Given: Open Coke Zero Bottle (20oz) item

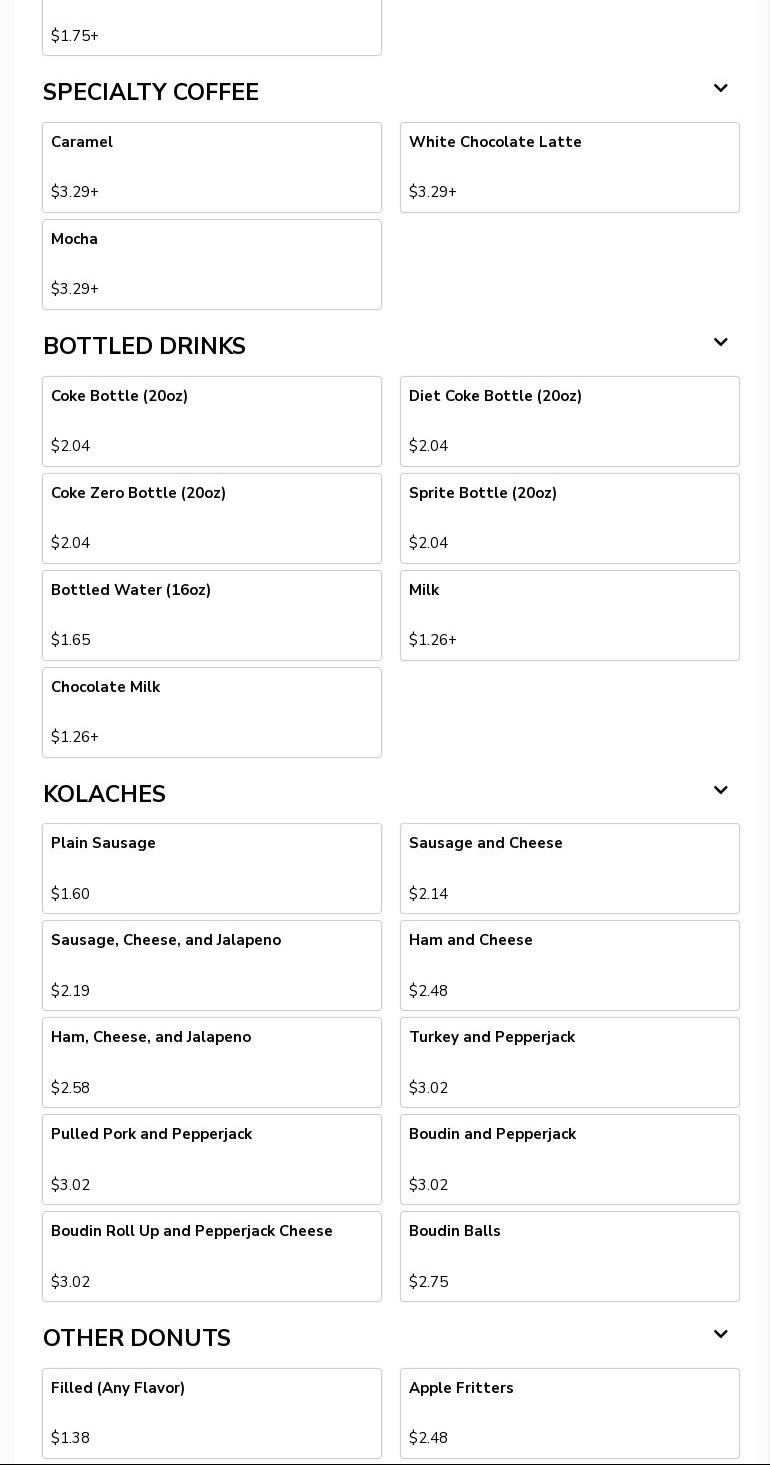Looking at the screenshot, I should pyautogui.click(x=212, y=518).
